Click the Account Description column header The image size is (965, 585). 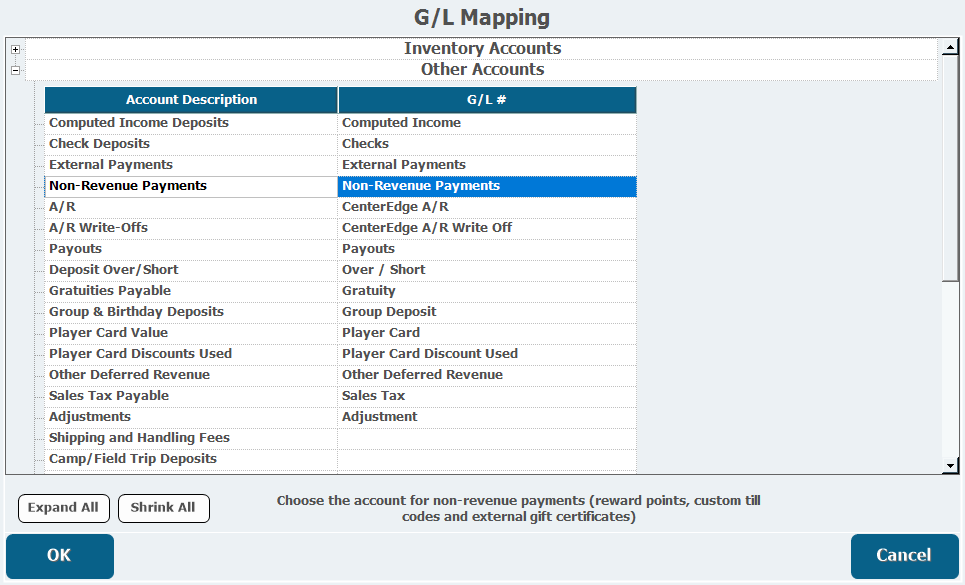pyautogui.click(x=191, y=100)
